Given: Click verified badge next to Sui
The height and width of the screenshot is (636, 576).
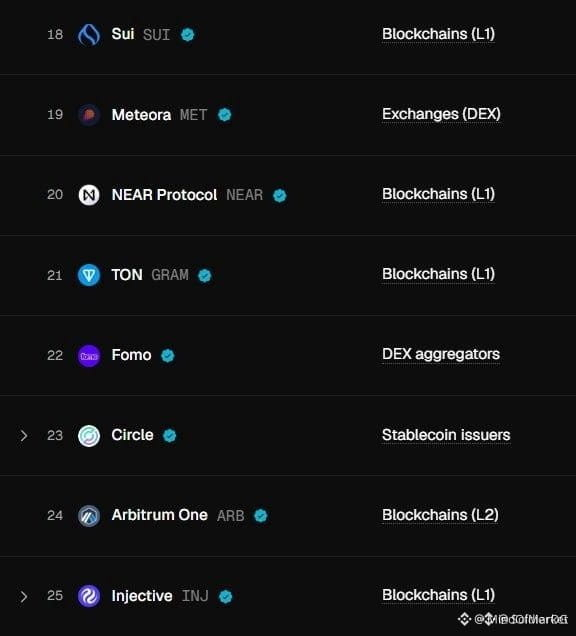Looking at the screenshot, I should click(187, 34).
